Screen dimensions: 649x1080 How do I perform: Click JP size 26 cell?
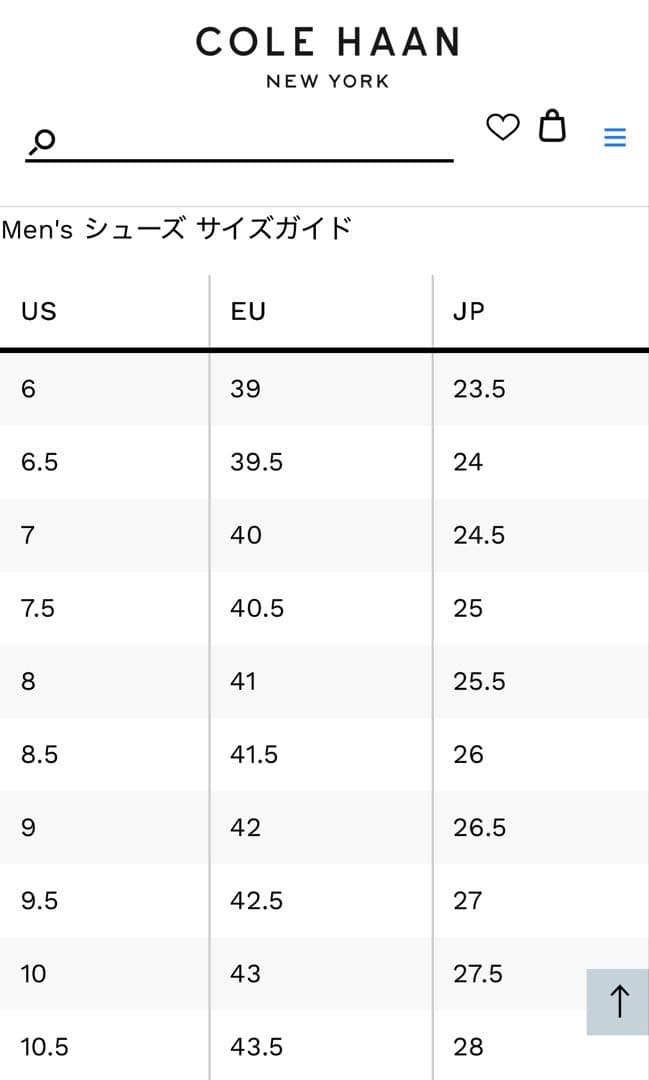coord(468,754)
